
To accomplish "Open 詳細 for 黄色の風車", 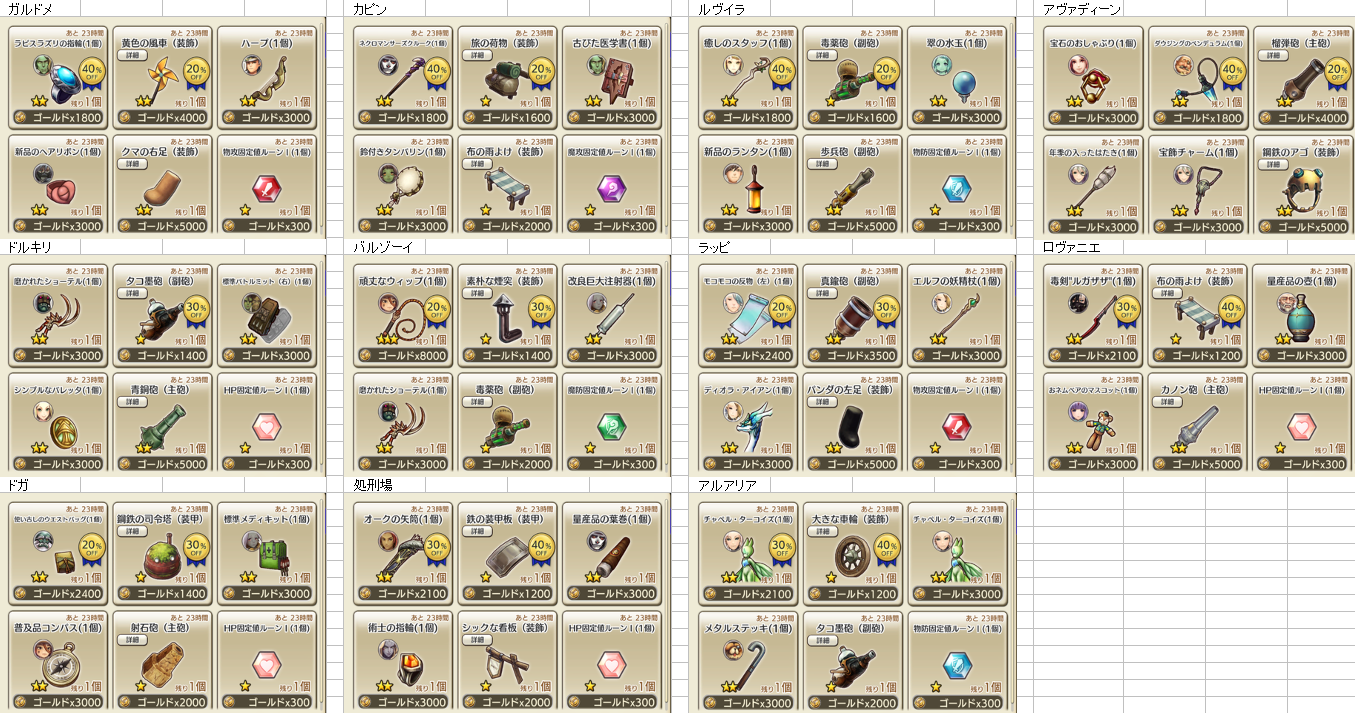I will click(x=133, y=56).
